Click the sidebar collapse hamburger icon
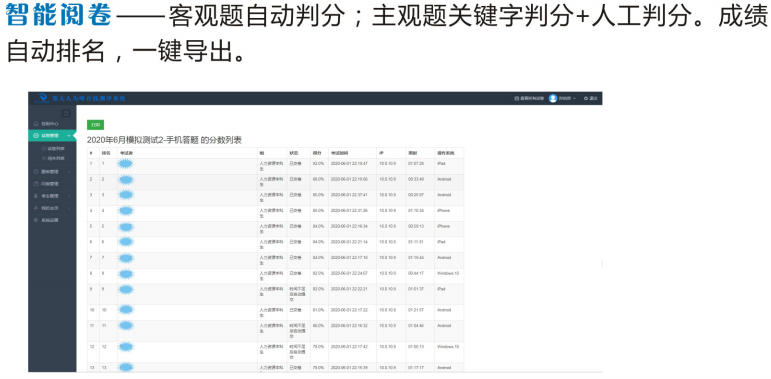The height and width of the screenshot is (379, 771). [x=66, y=114]
